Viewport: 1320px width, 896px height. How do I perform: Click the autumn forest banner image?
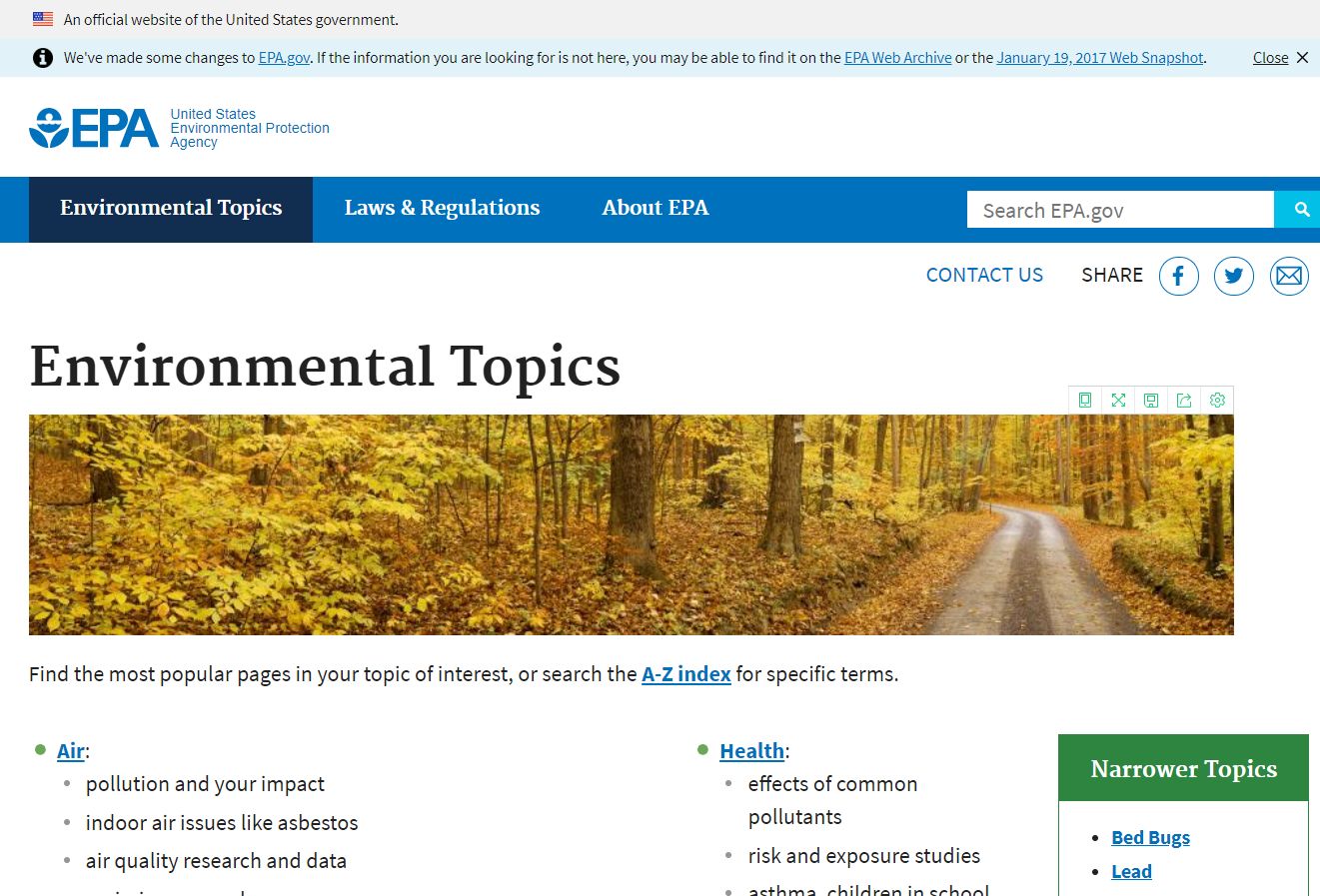pos(630,525)
